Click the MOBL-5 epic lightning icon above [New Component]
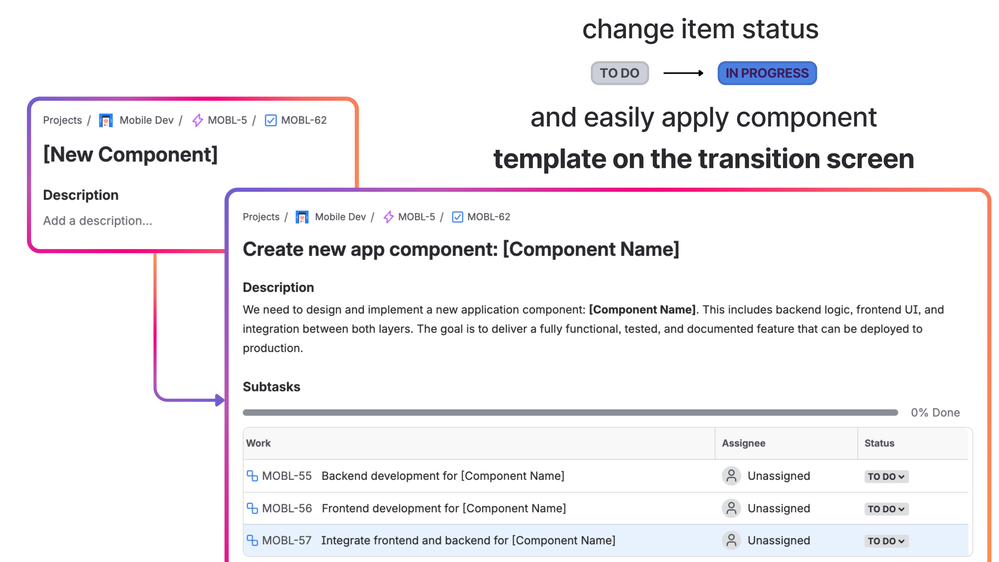This screenshot has height=562, width=999. pos(197,120)
